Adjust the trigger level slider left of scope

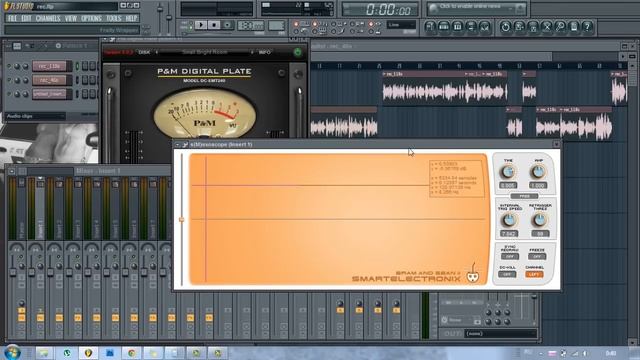tap(182, 220)
